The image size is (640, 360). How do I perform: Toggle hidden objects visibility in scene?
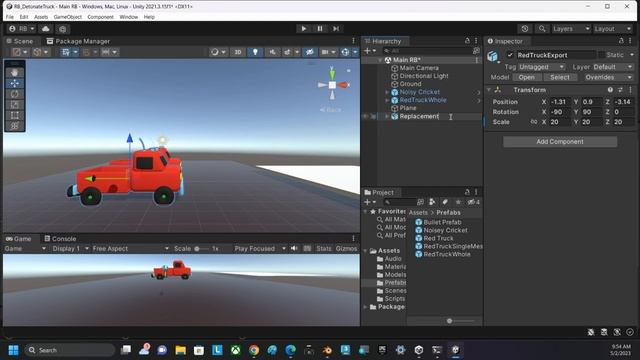[x=310, y=52]
